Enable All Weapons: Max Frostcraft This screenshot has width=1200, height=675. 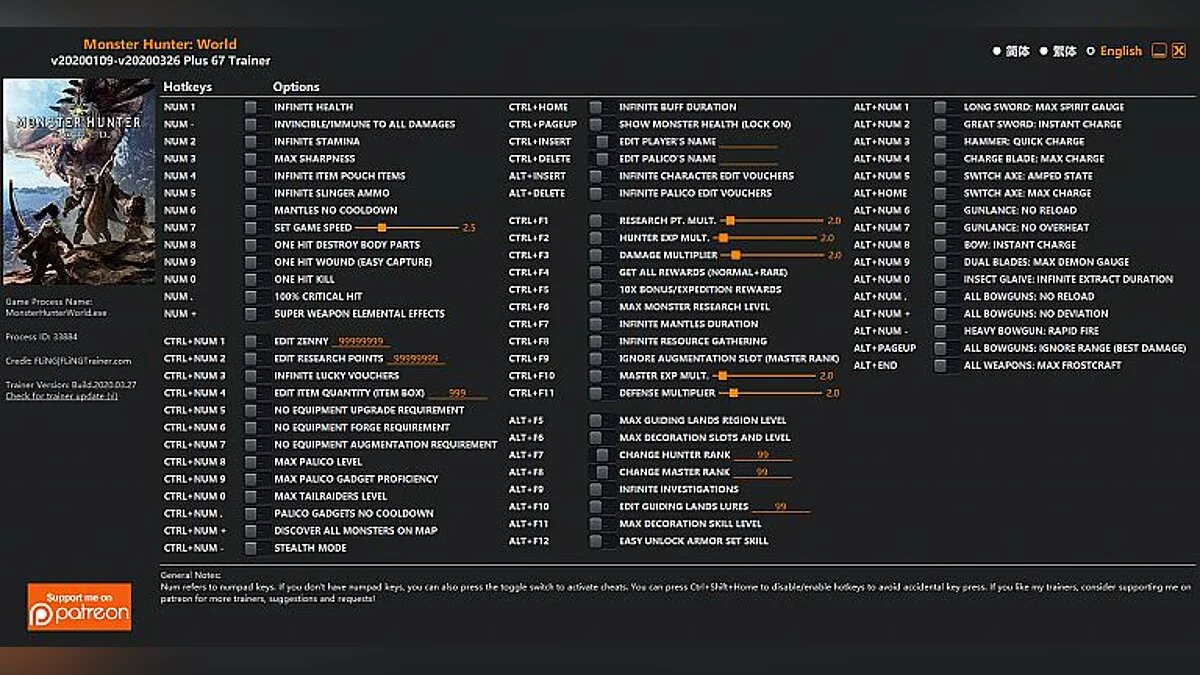click(941, 366)
